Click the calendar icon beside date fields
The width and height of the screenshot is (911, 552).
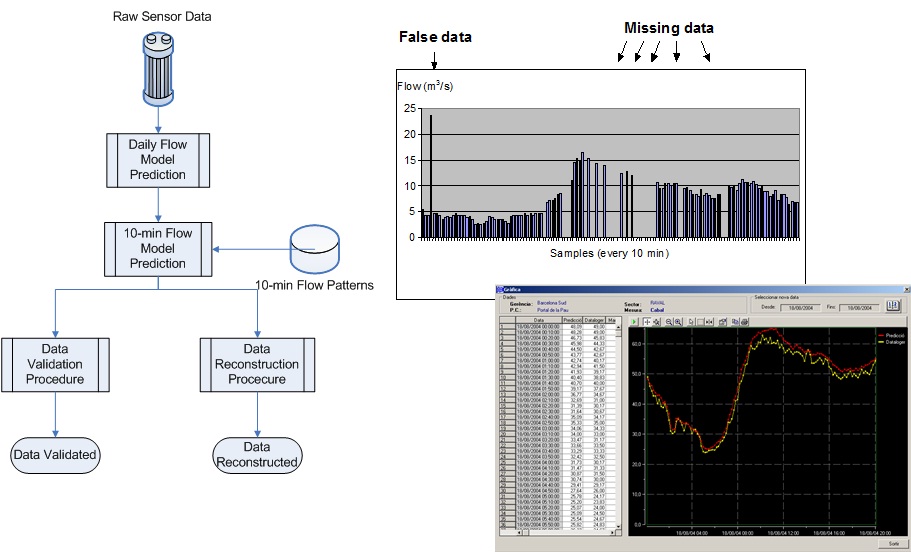click(x=893, y=305)
